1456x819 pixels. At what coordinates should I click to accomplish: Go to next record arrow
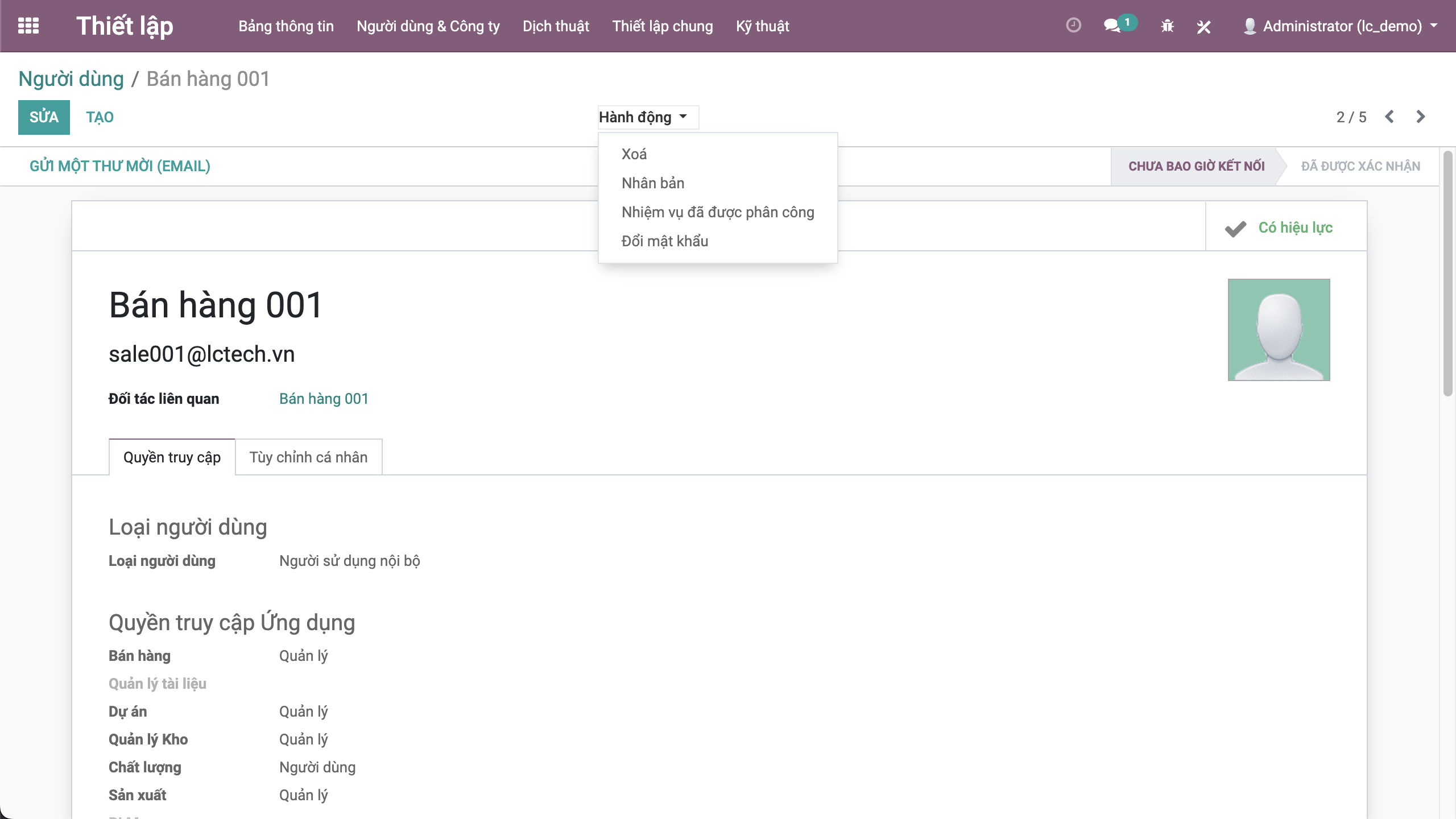[1421, 117]
